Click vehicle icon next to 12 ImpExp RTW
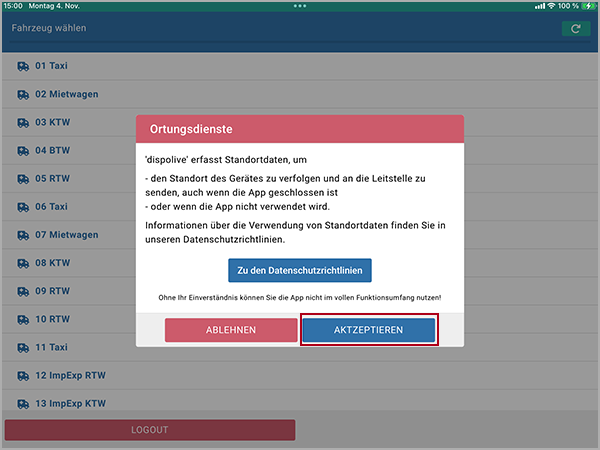Screen dimensions: 600x450 pyautogui.click(x=23, y=376)
